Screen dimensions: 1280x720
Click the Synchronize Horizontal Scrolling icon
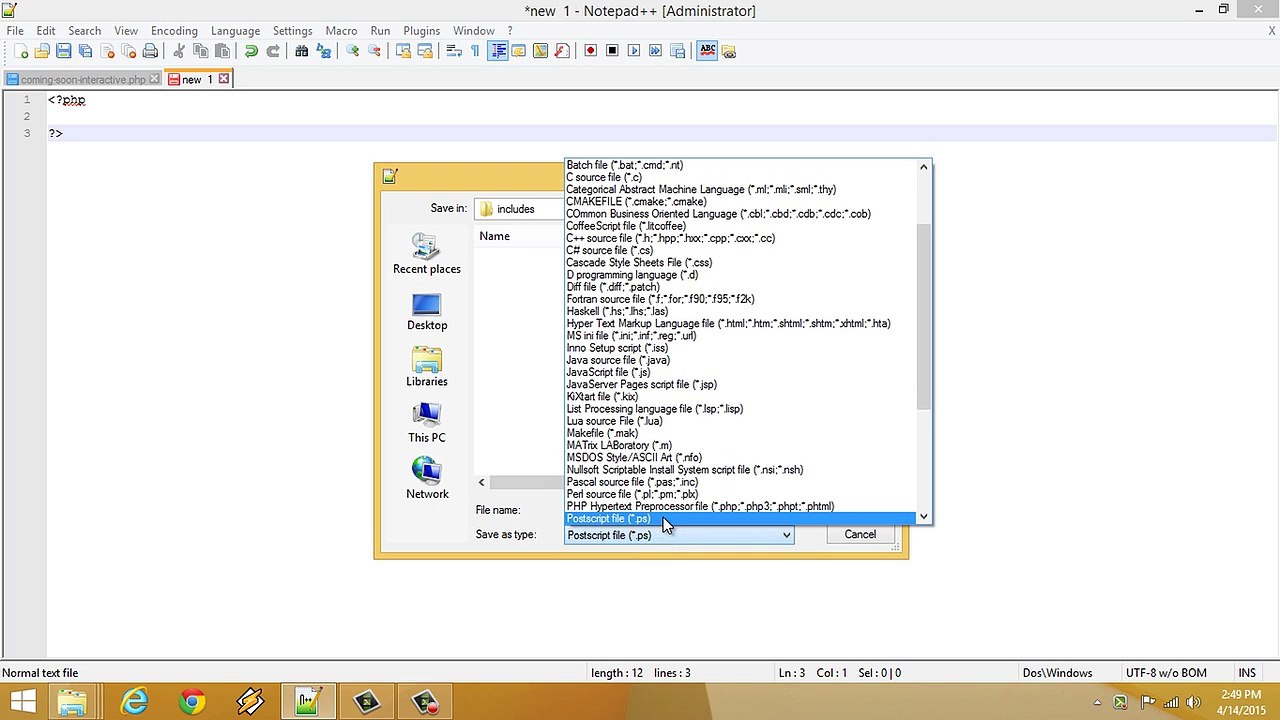tap(424, 51)
